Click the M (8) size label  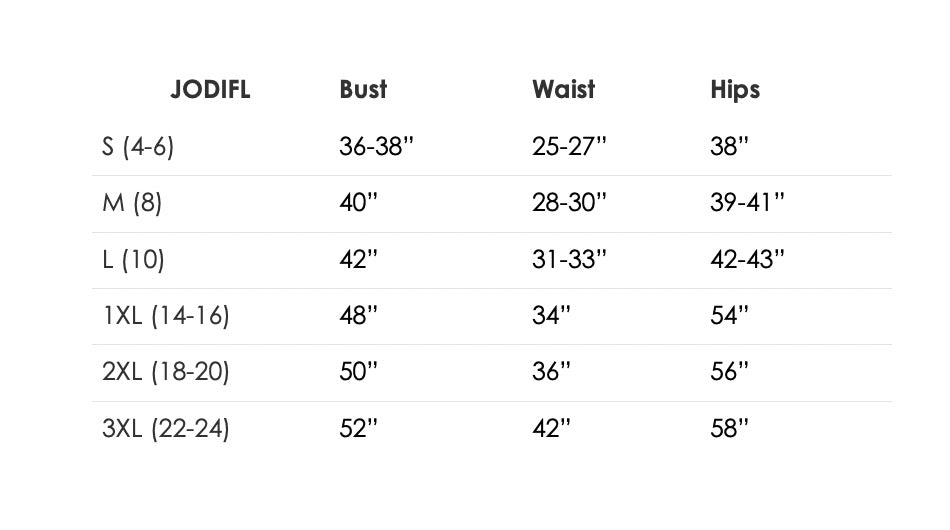(x=132, y=203)
